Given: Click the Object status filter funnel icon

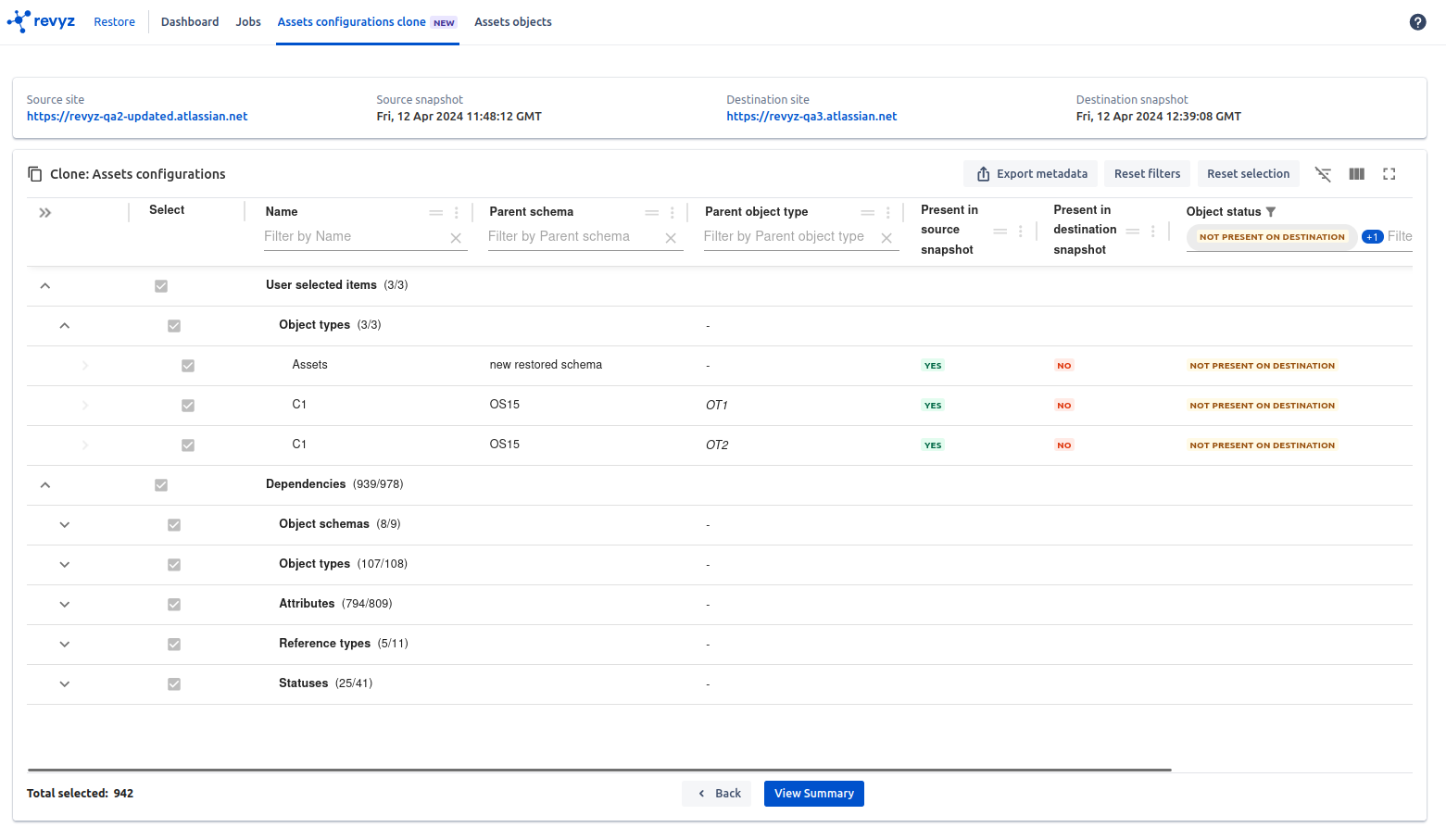Looking at the screenshot, I should (1271, 212).
